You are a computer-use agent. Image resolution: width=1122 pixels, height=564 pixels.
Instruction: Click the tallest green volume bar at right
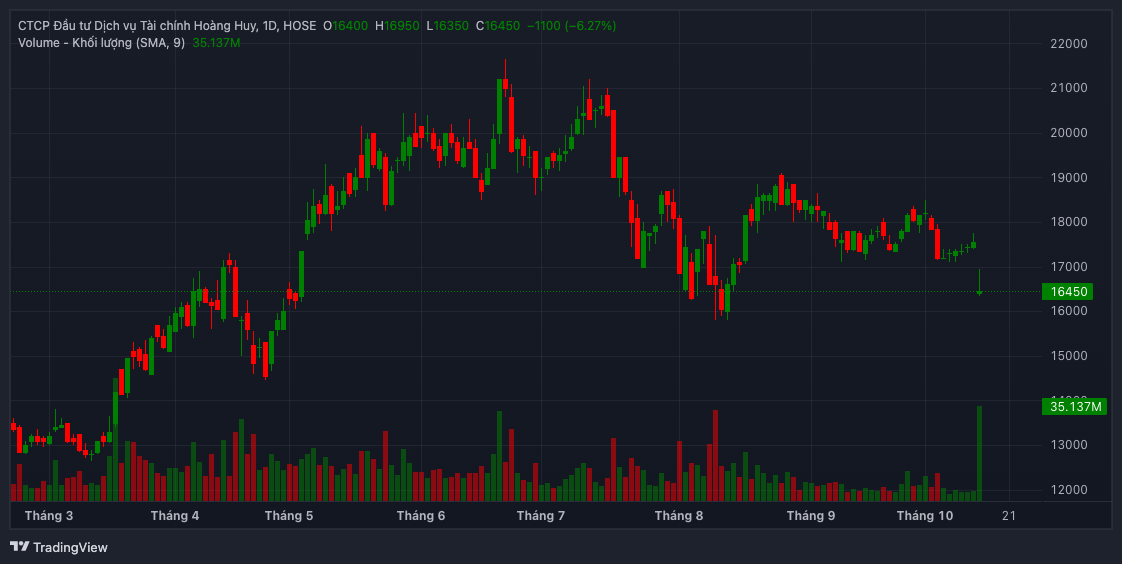(x=980, y=452)
